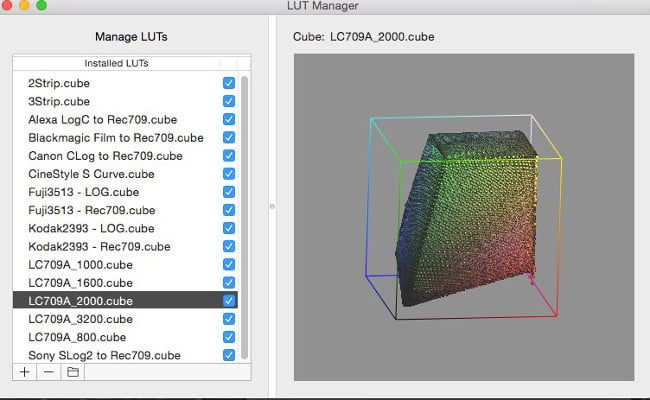This screenshot has width=650, height=400.
Task: Click the split-view divider handle dot
Action: point(272,206)
